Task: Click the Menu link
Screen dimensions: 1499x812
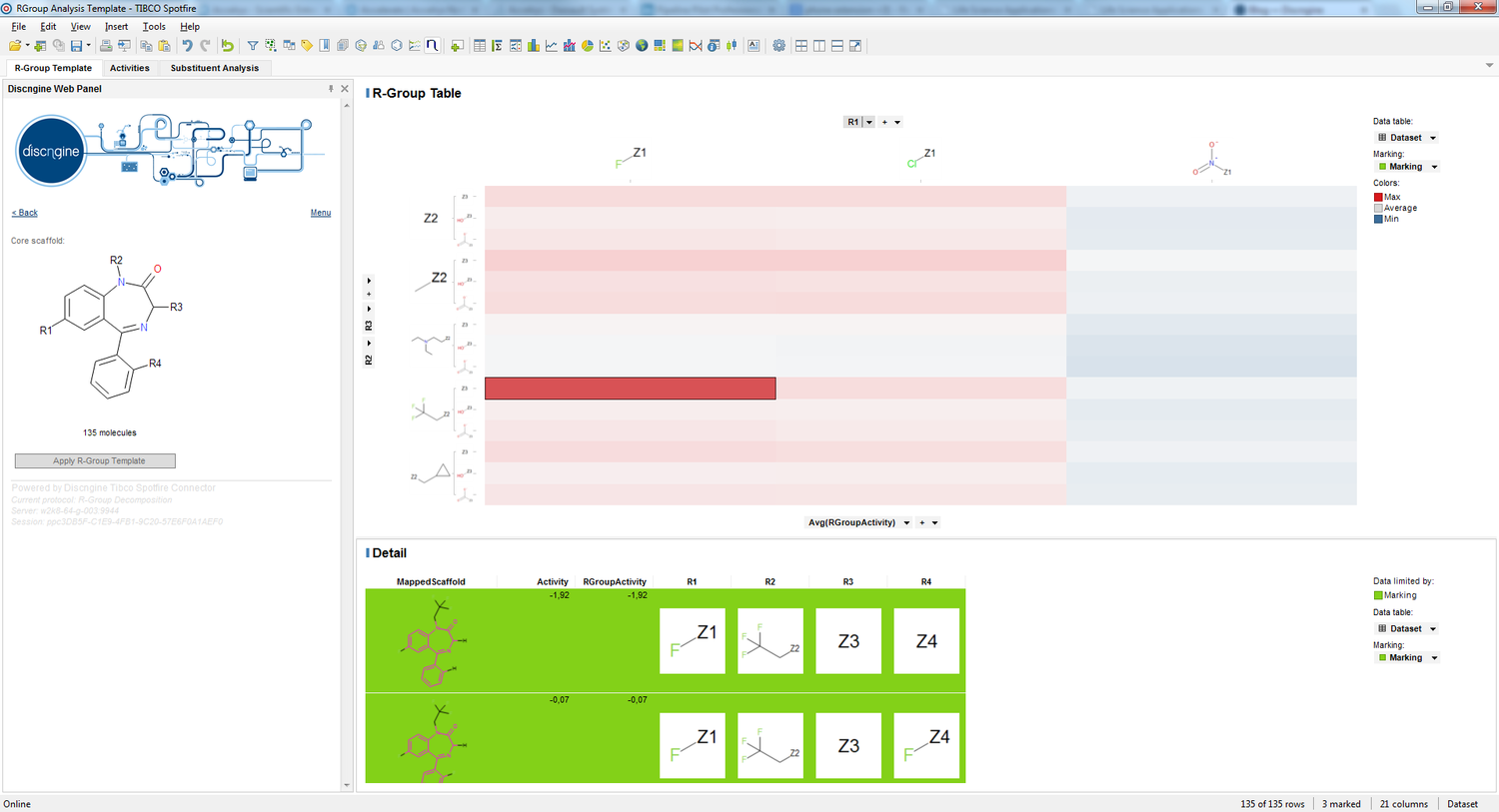Action: 321,213
